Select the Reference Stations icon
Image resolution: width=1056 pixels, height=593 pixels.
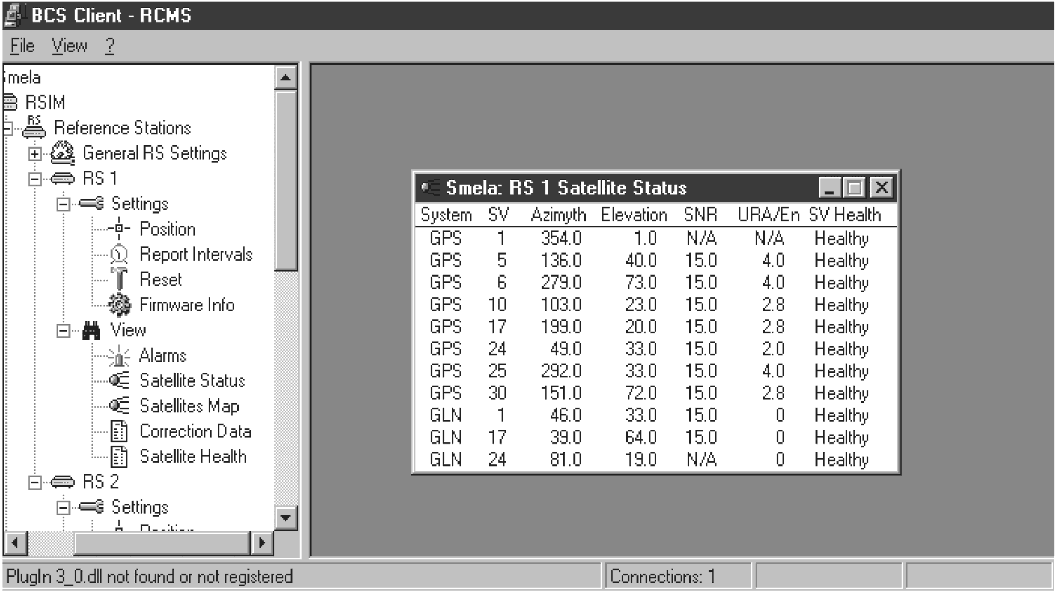click(34, 127)
